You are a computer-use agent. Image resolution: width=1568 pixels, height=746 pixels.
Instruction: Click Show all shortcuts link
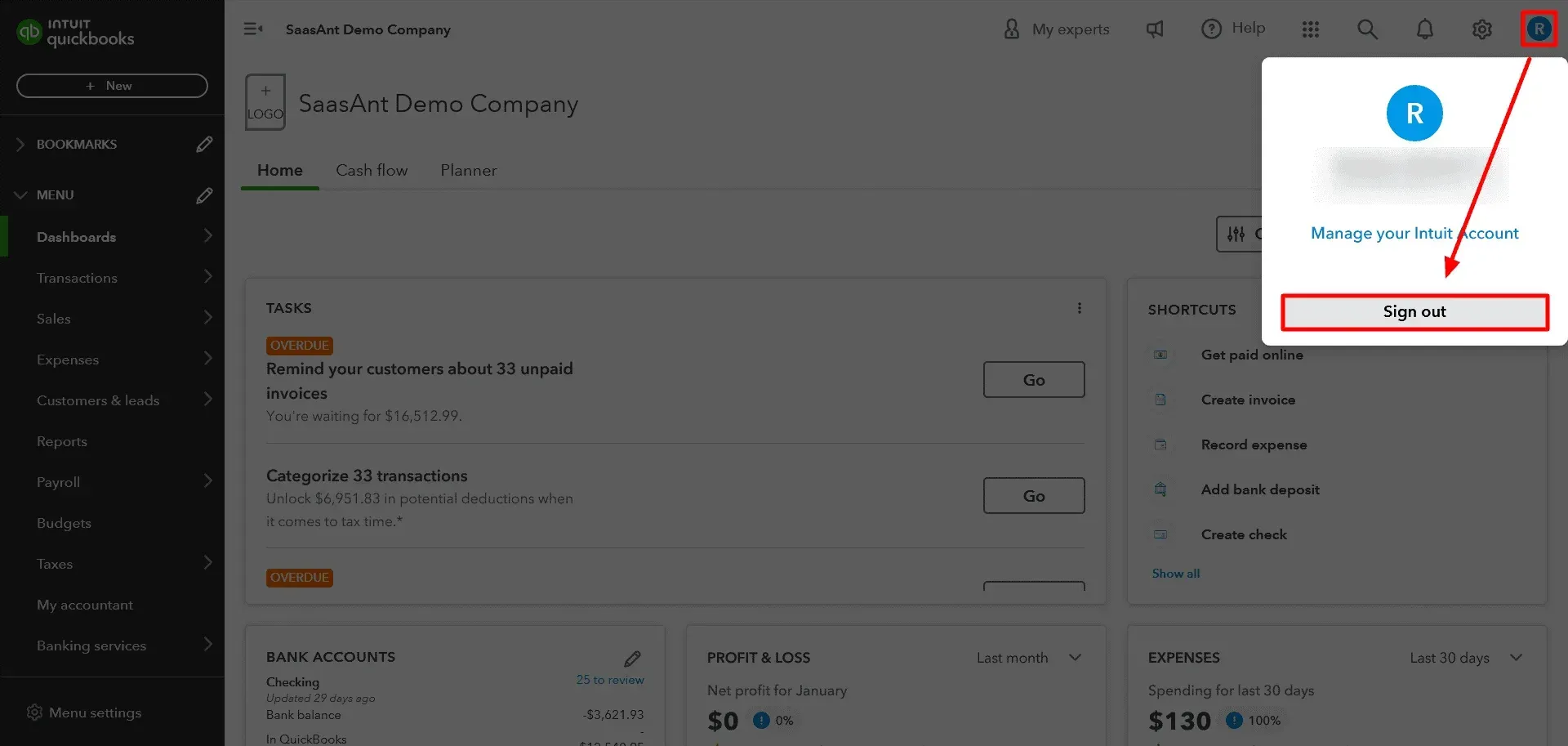coord(1176,574)
